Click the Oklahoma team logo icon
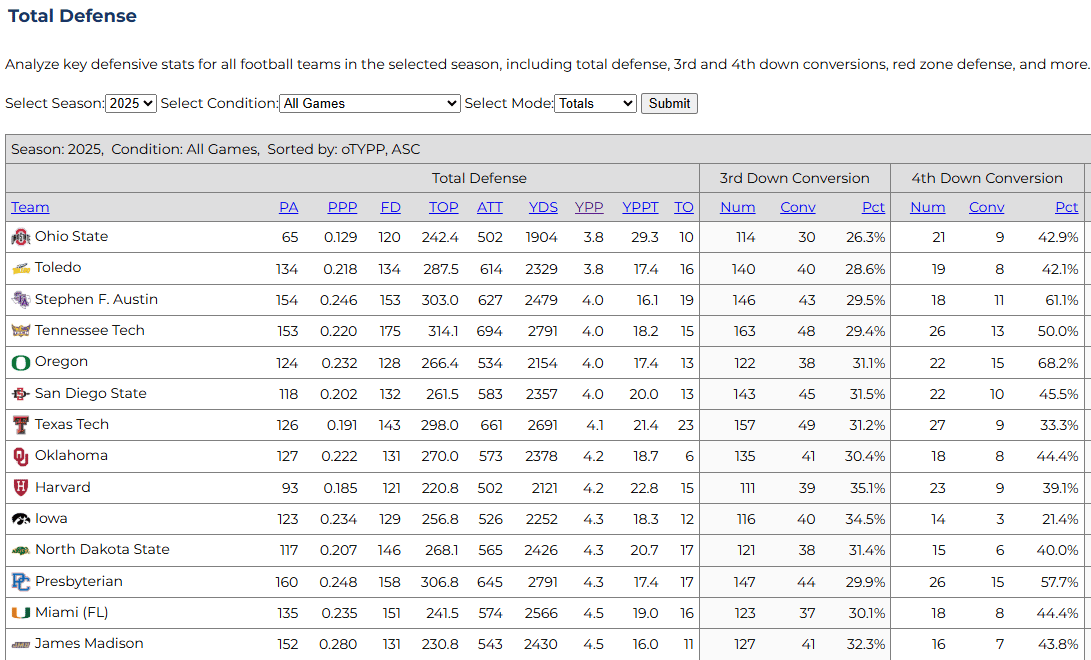Image resolution: width=1091 pixels, height=660 pixels. [x=20, y=456]
